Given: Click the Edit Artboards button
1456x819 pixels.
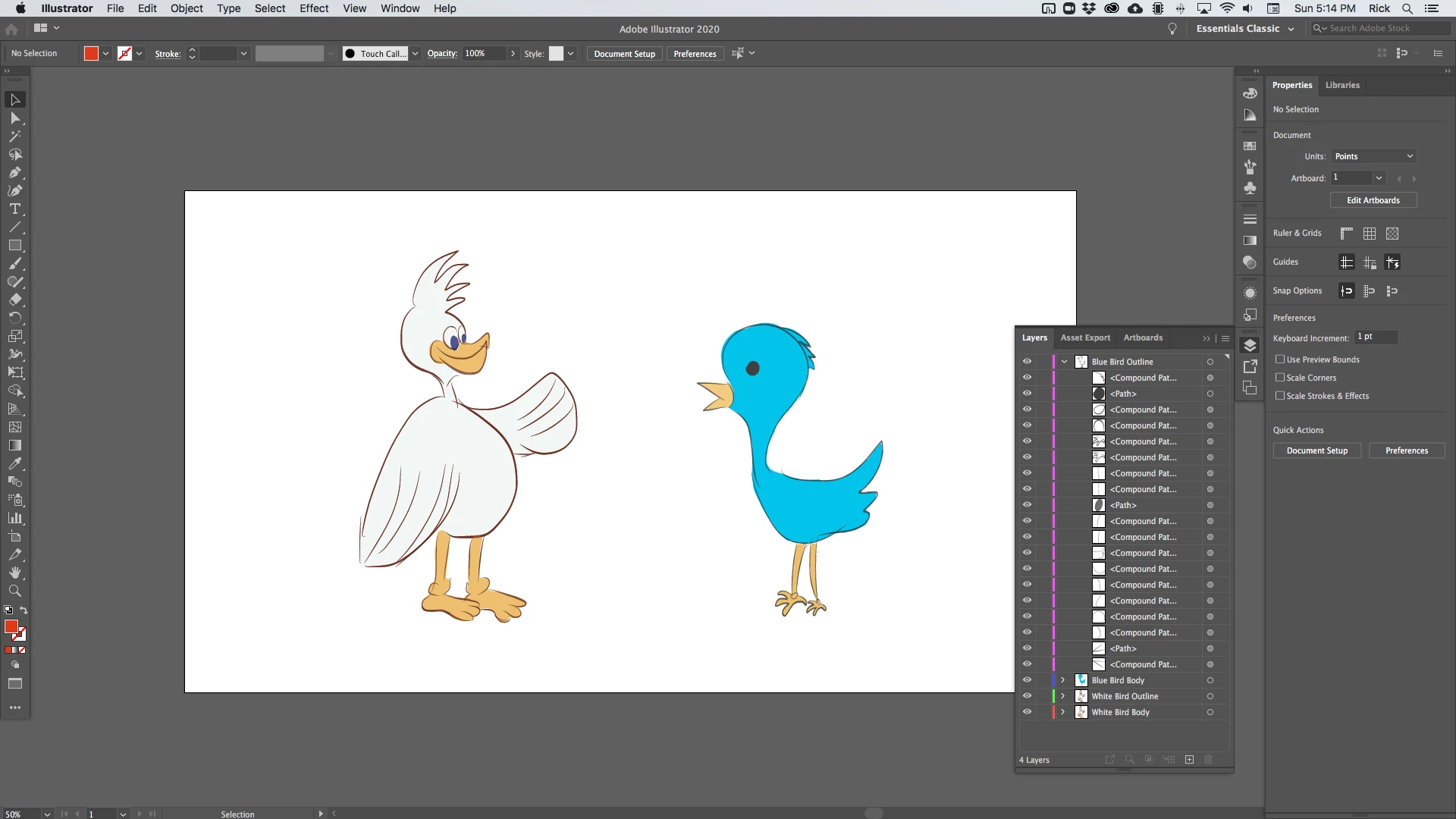Looking at the screenshot, I should pos(1373,200).
